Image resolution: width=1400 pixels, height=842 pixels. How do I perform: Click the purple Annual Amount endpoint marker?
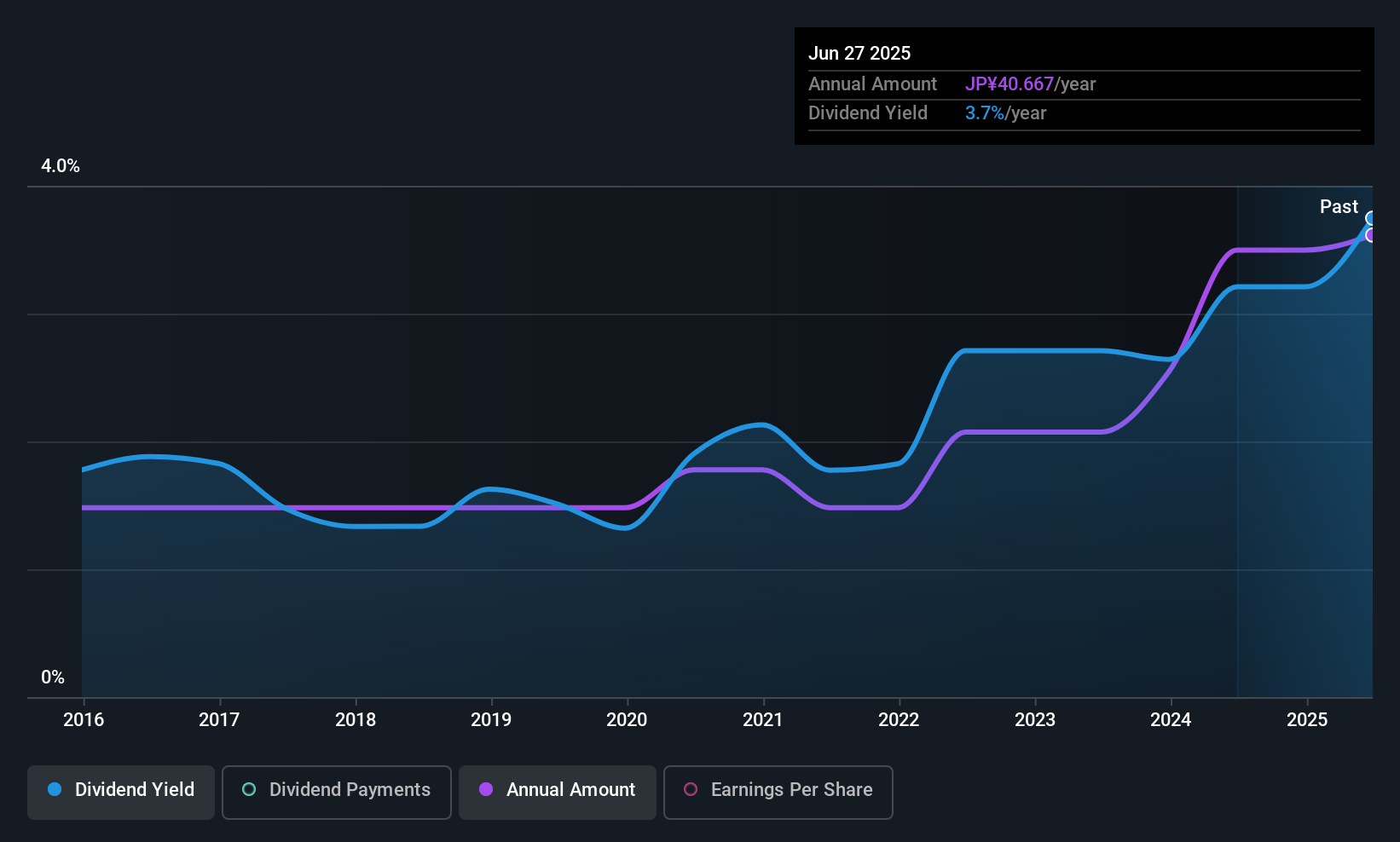click(x=1371, y=235)
